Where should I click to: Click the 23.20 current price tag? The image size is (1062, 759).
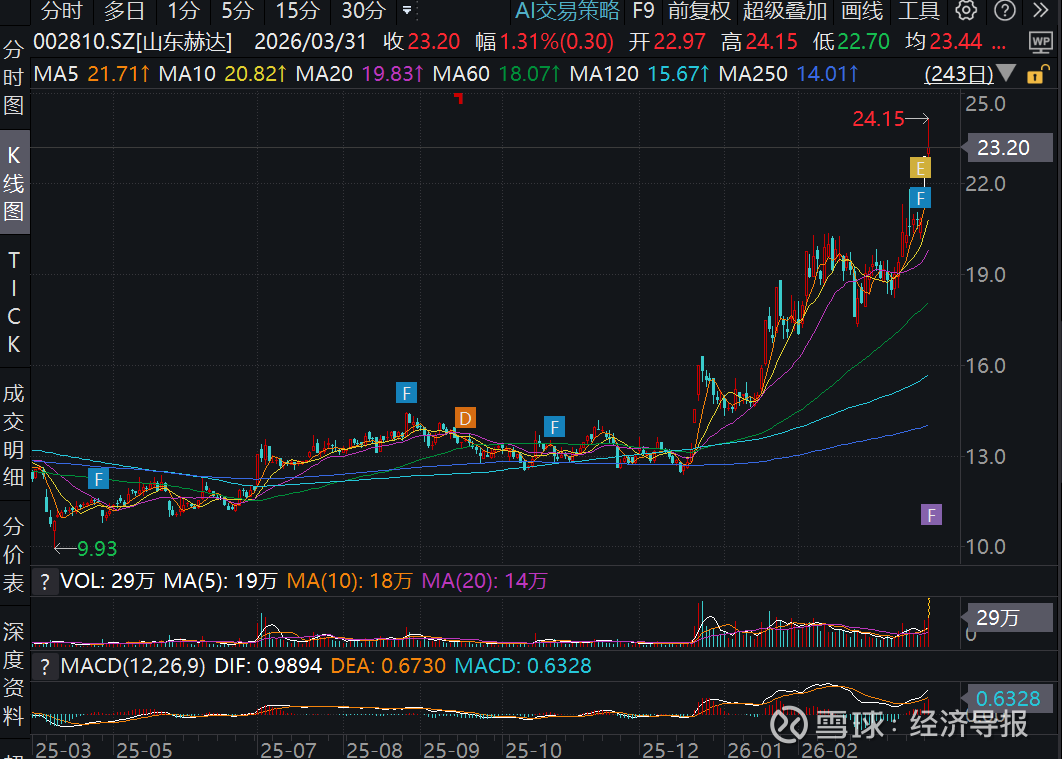coord(1006,148)
